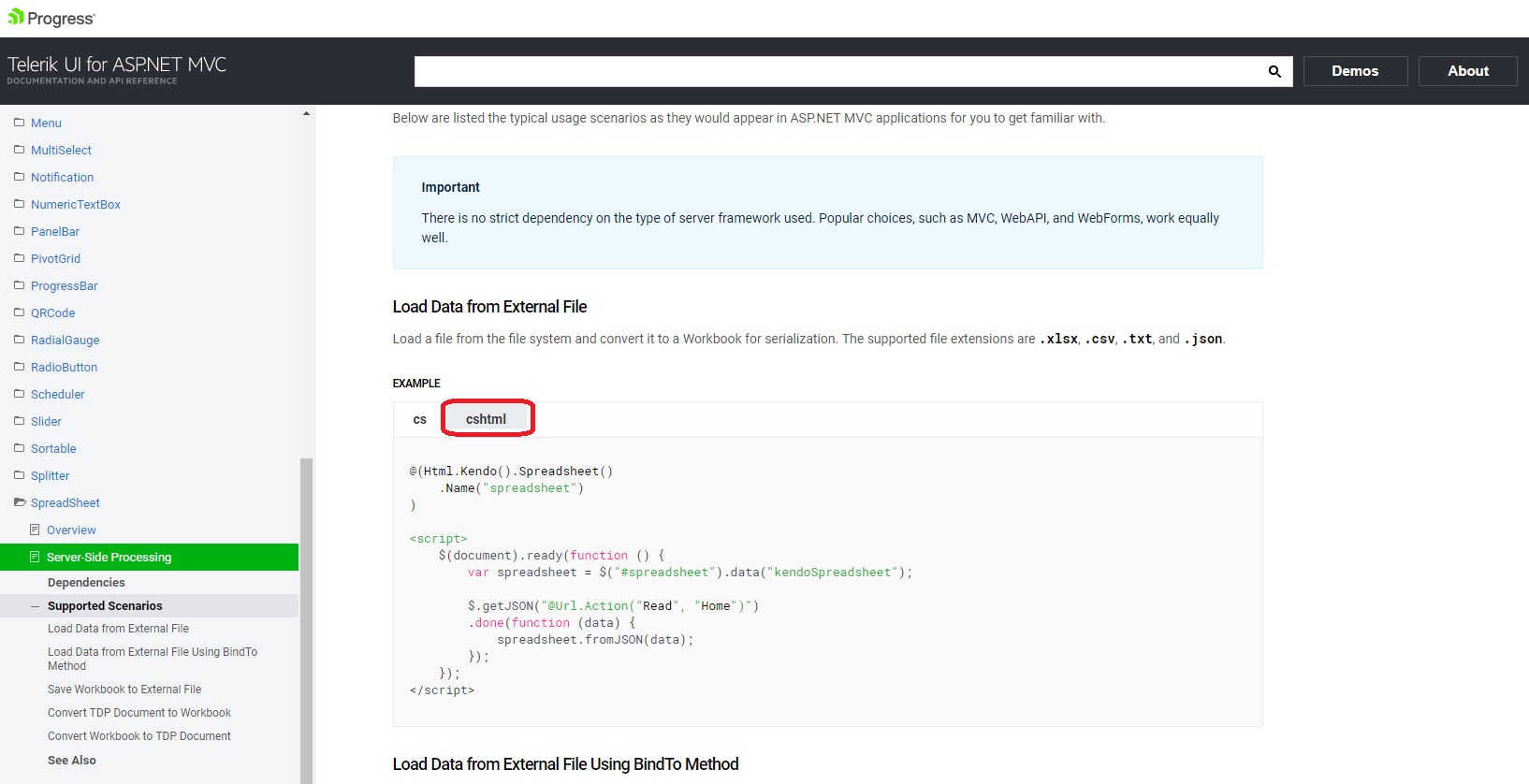Screen dimensions: 1529x784
Task: Collapse the Supported Scenarios section
Action: click(36, 606)
